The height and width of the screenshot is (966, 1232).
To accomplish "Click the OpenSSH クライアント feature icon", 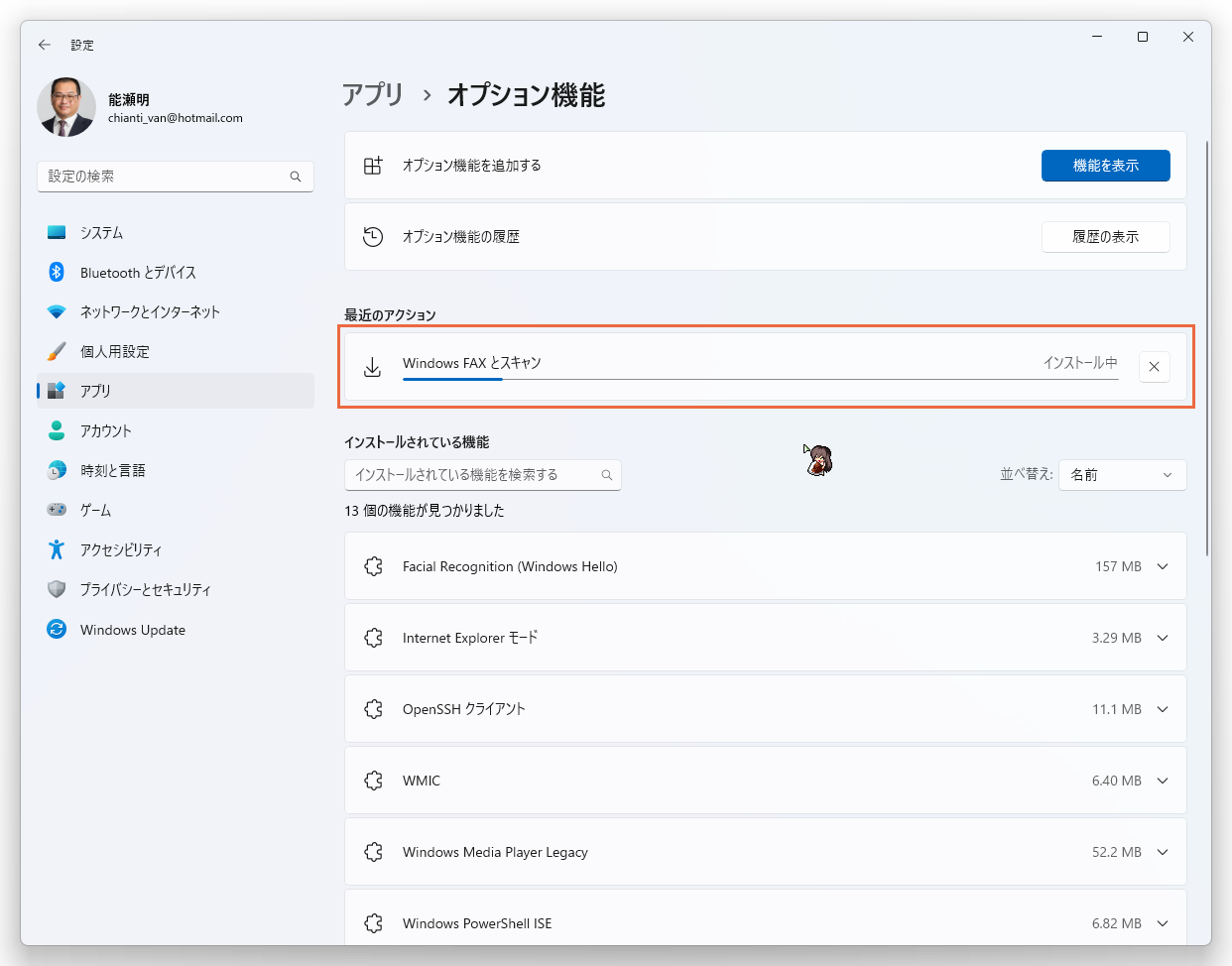I will click(373, 709).
